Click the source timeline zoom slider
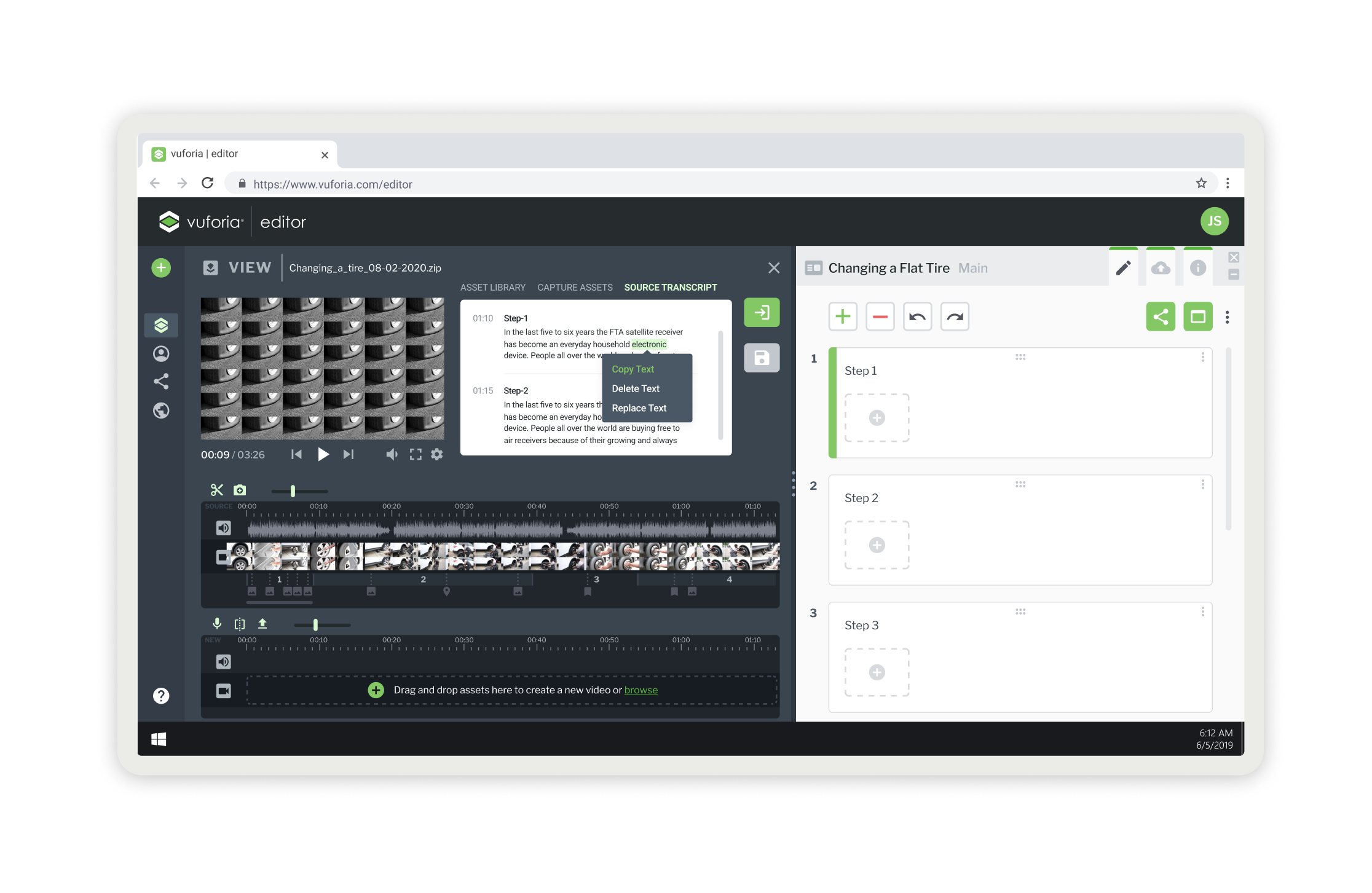 coord(293,490)
